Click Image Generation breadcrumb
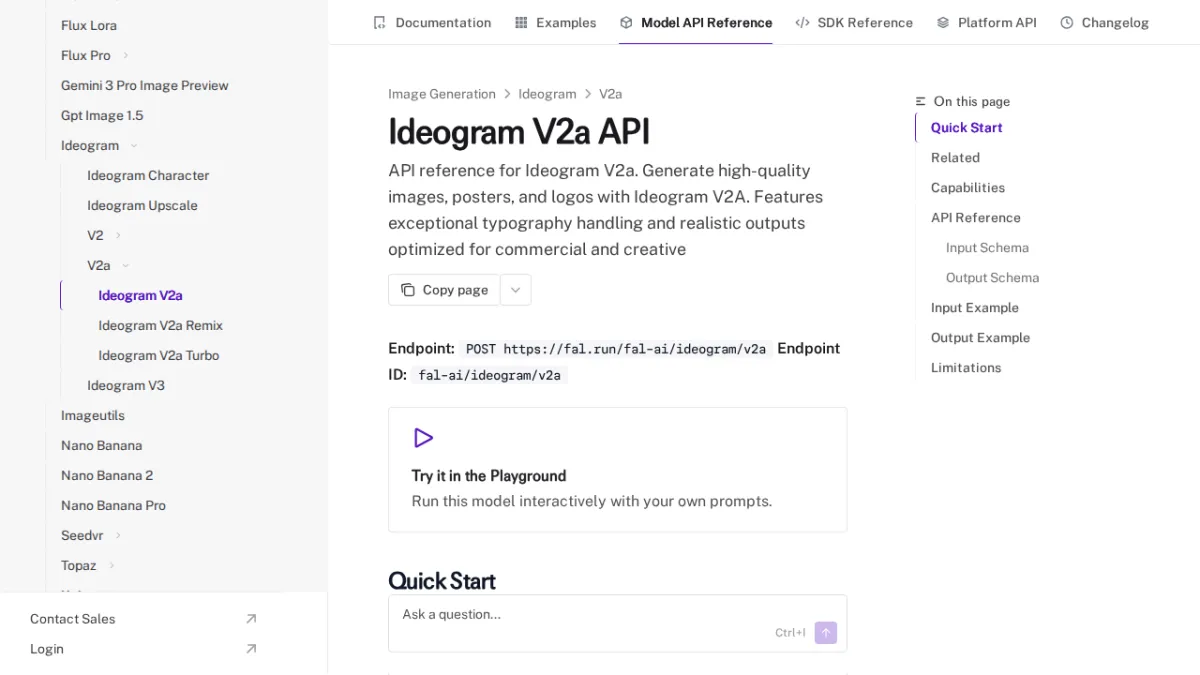1200x675 pixels. [442, 94]
